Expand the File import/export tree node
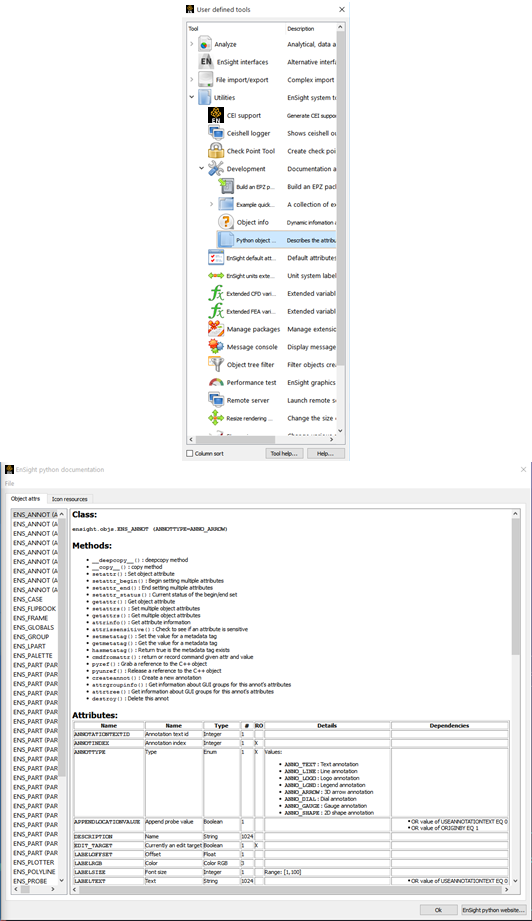The width and height of the screenshot is (532, 921). coord(191,79)
